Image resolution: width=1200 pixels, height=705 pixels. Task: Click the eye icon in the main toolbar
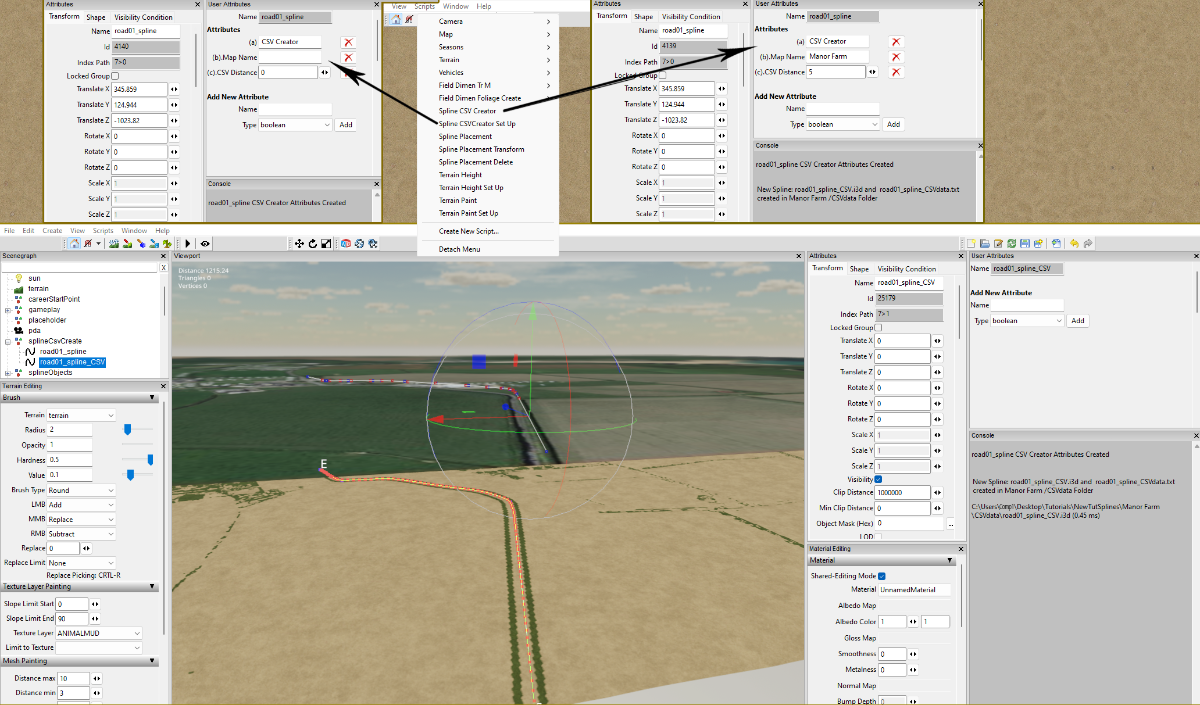point(205,243)
